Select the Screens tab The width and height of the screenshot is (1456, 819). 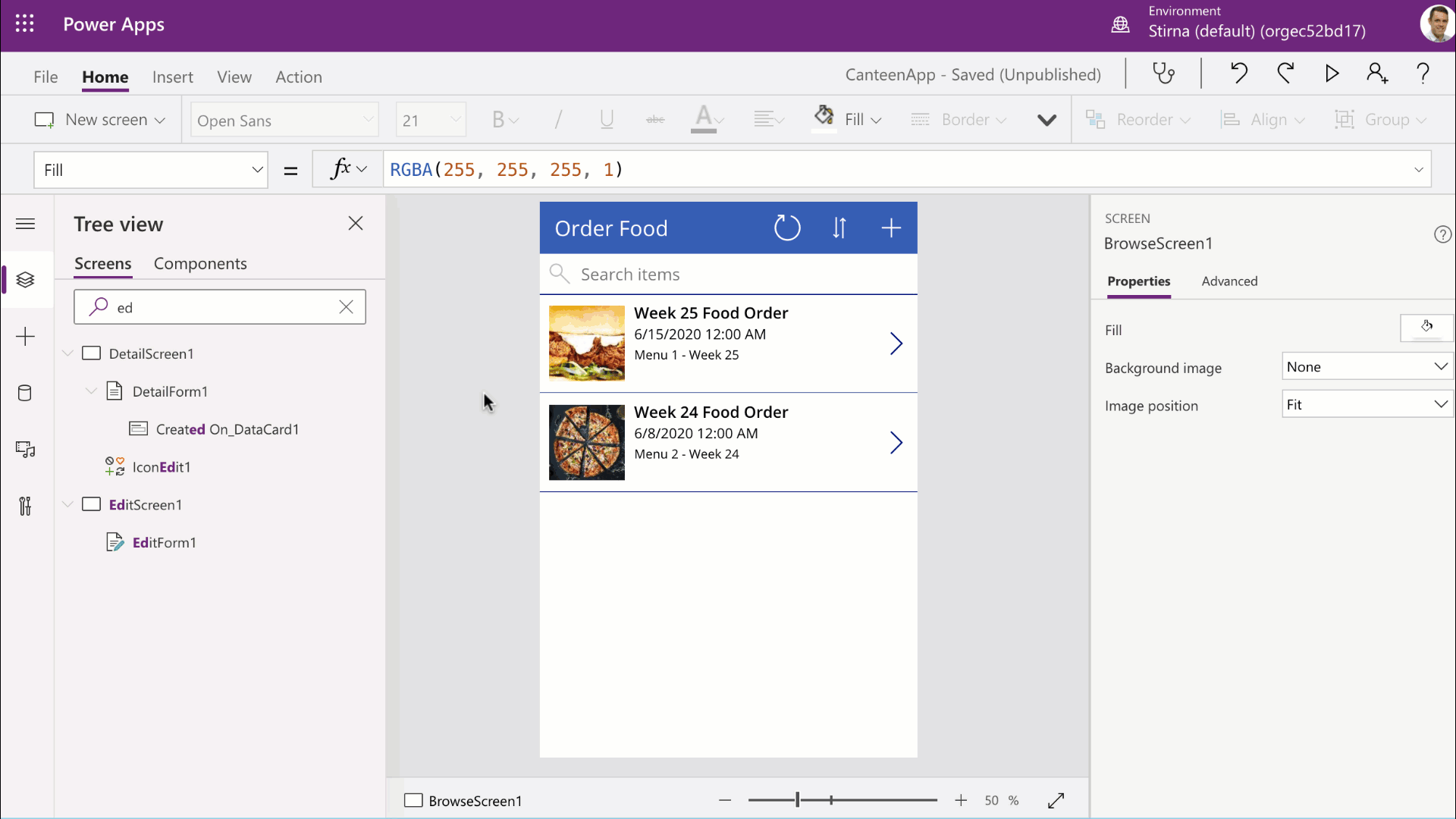tap(103, 263)
